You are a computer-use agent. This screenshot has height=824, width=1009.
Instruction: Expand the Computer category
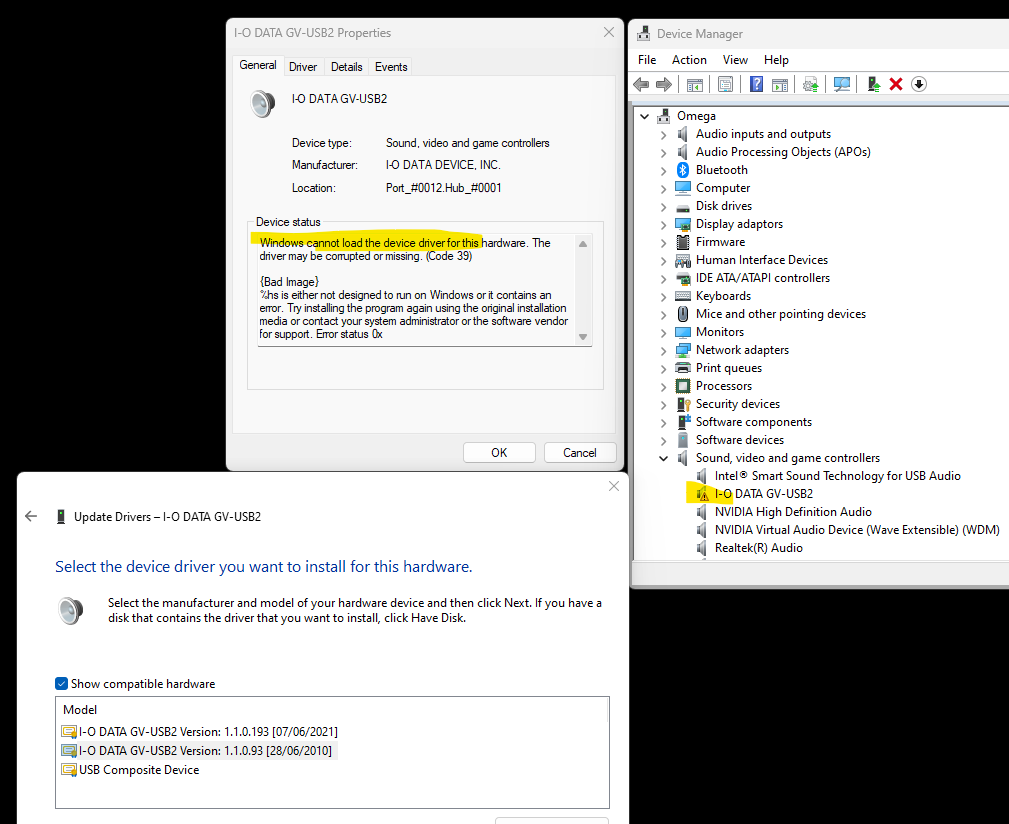point(663,188)
